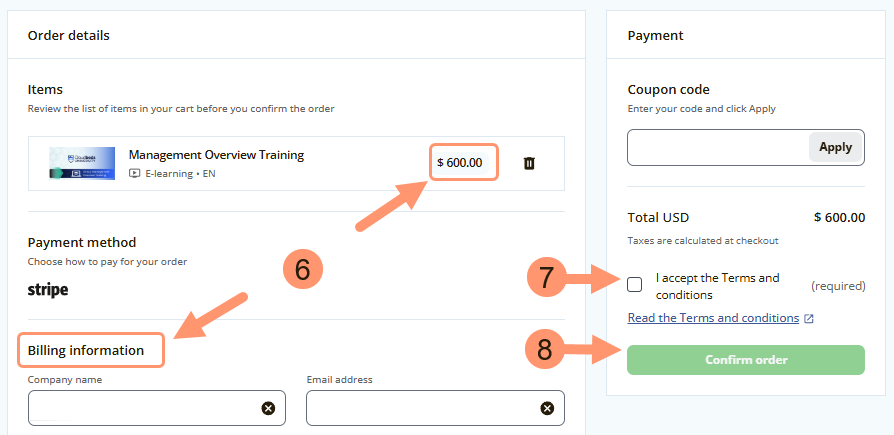Viewport: 894px width, 435px height.
Task: Click the external link icon beside Terms link
Action: 809,319
